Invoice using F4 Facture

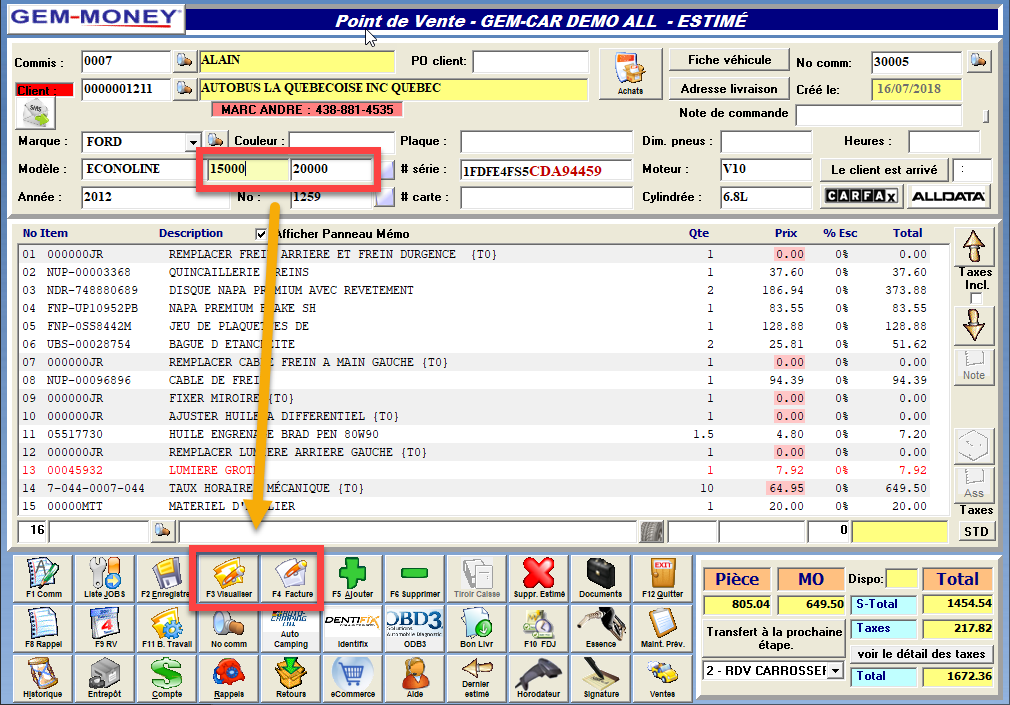coord(291,577)
